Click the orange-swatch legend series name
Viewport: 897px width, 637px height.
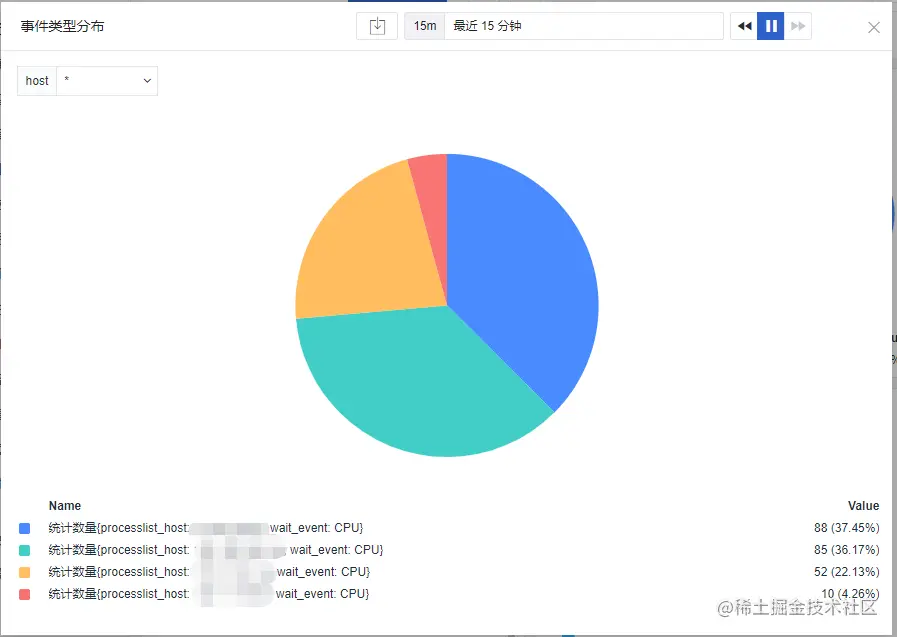click(209, 572)
